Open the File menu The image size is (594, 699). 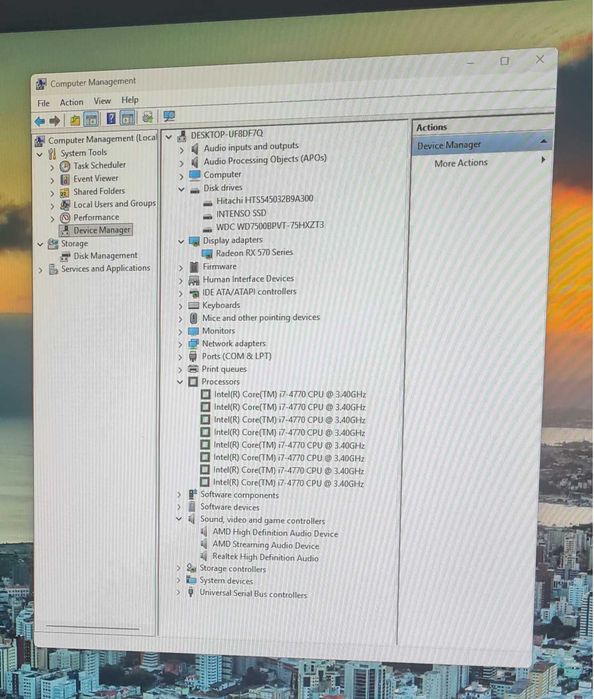[43, 103]
